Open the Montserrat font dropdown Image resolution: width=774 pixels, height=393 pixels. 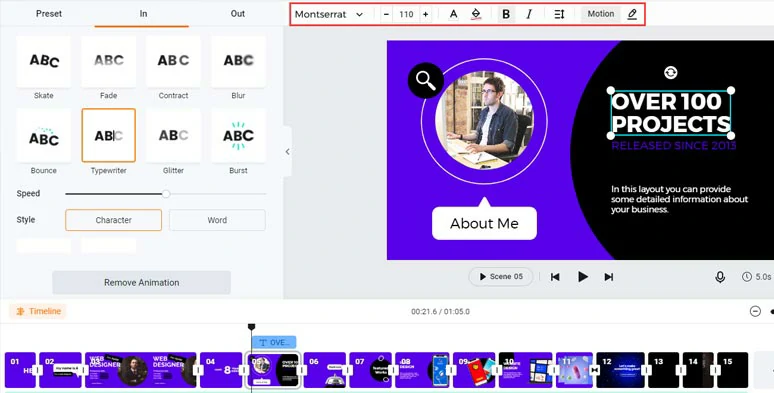pos(329,14)
